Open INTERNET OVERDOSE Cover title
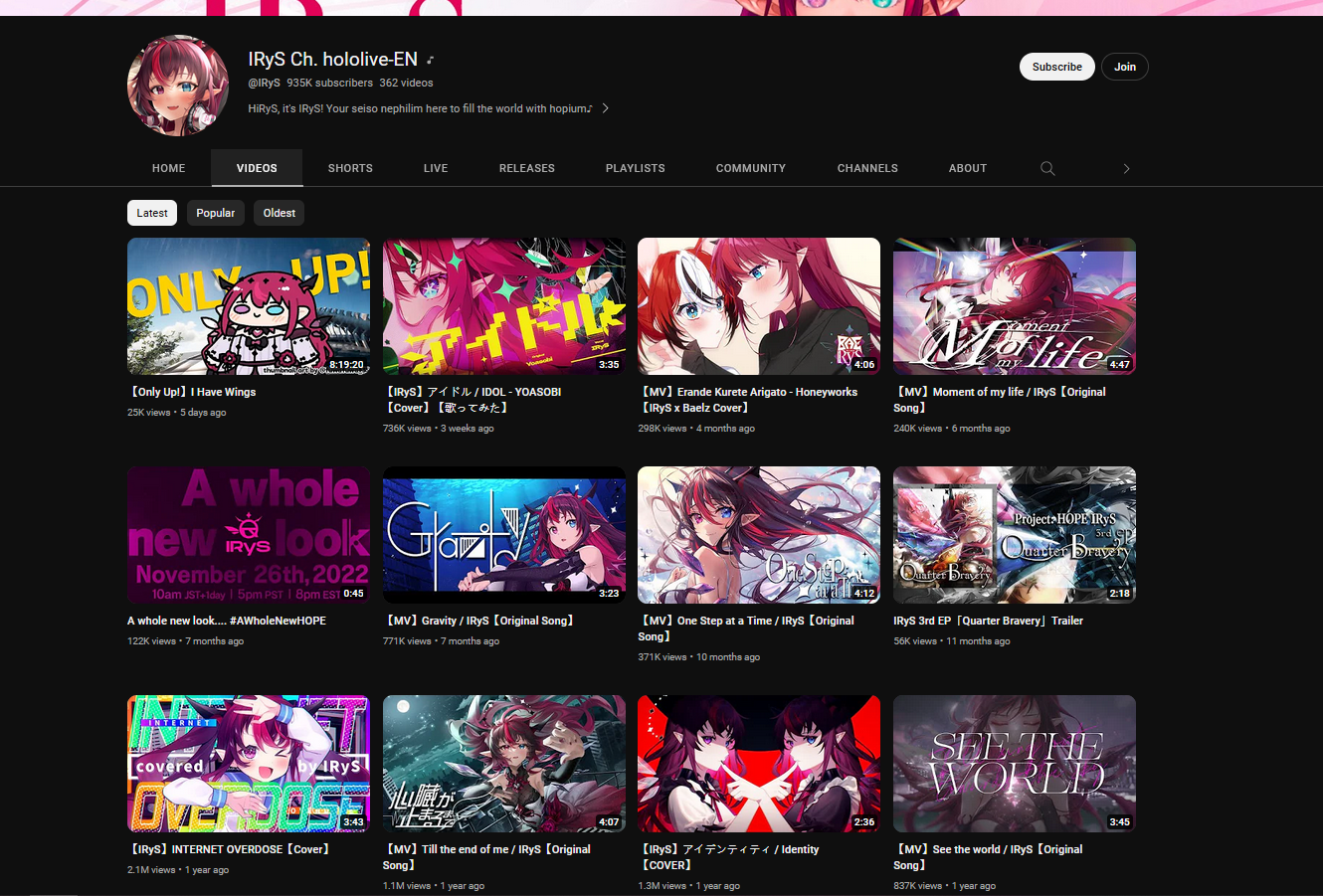This screenshot has width=1323, height=896. (229, 849)
